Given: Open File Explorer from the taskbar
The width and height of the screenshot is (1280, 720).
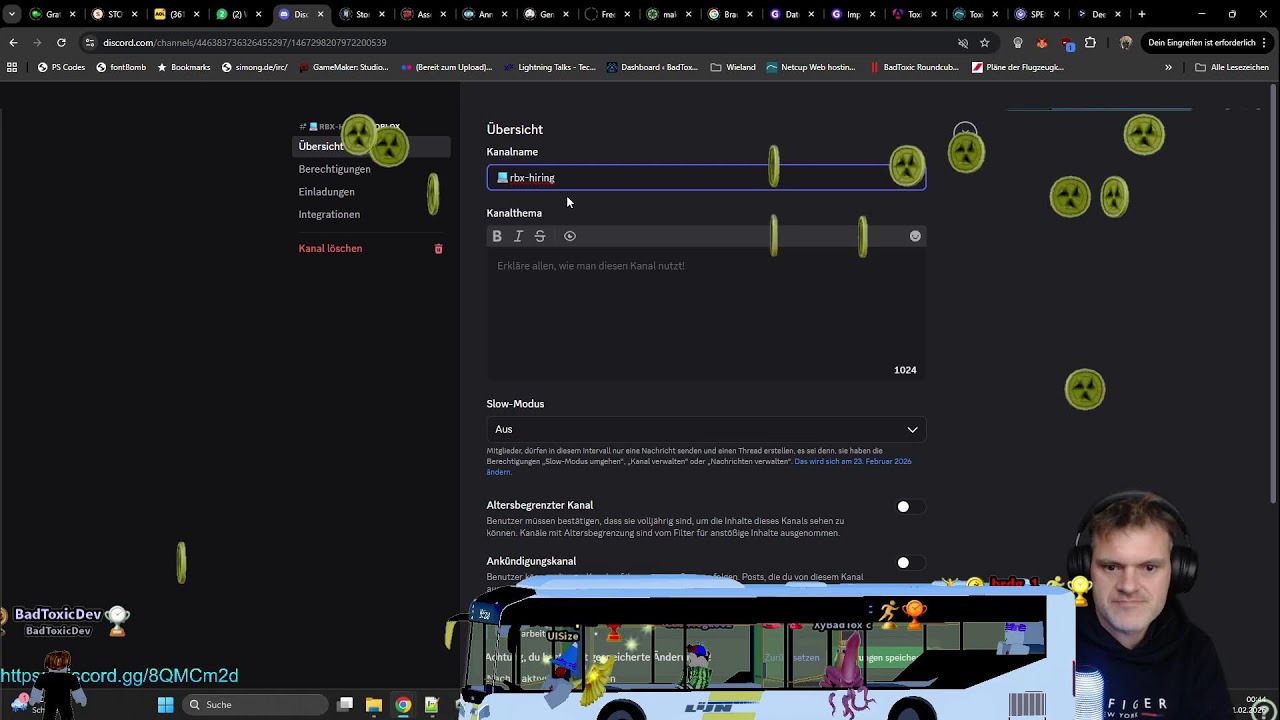Looking at the screenshot, I should [374, 705].
